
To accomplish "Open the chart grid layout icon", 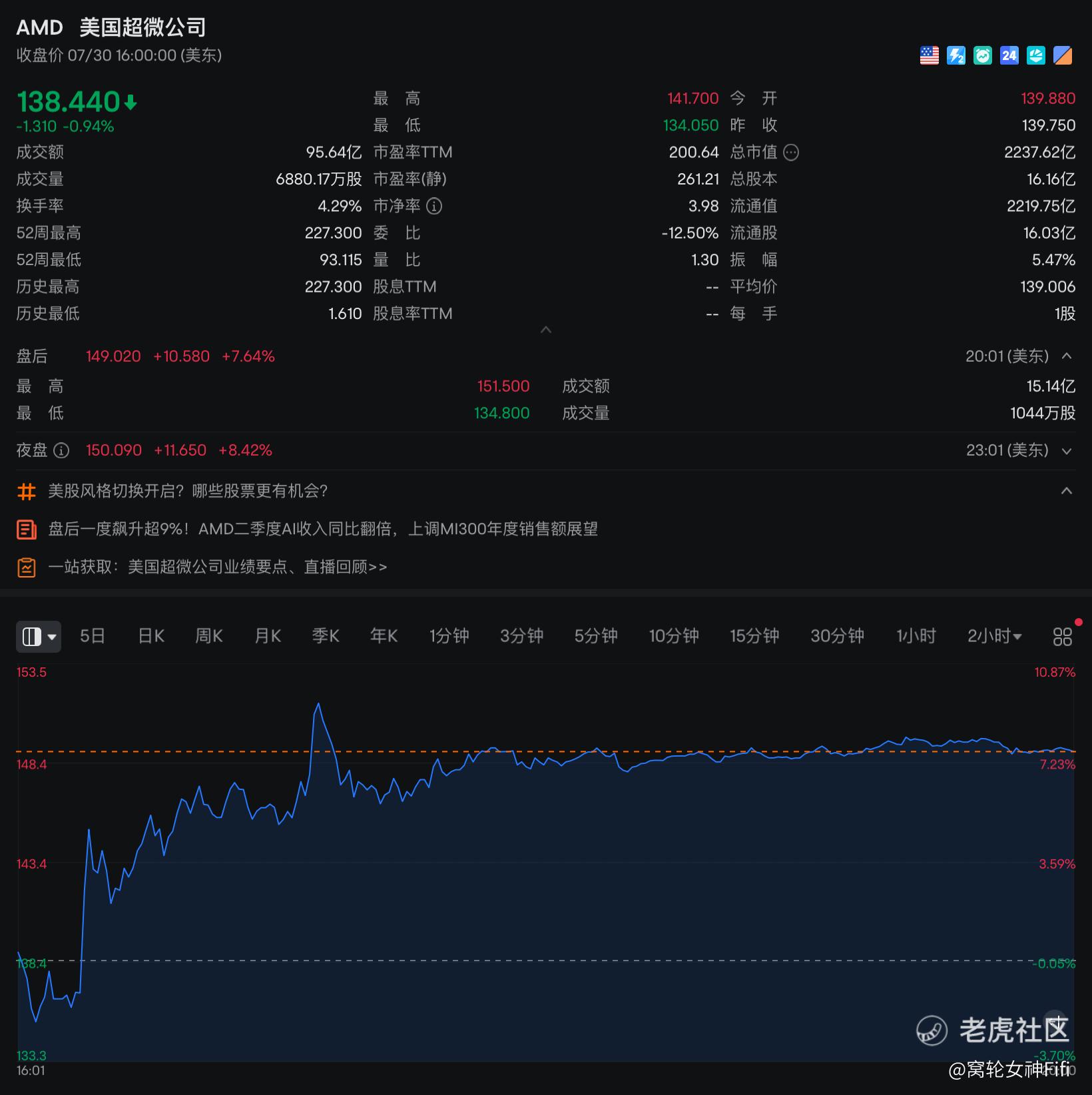I will [1063, 637].
